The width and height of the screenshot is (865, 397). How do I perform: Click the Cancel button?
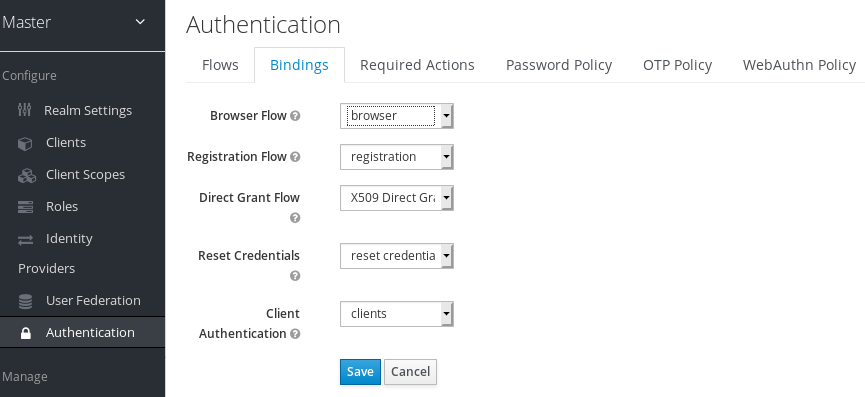pos(410,372)
